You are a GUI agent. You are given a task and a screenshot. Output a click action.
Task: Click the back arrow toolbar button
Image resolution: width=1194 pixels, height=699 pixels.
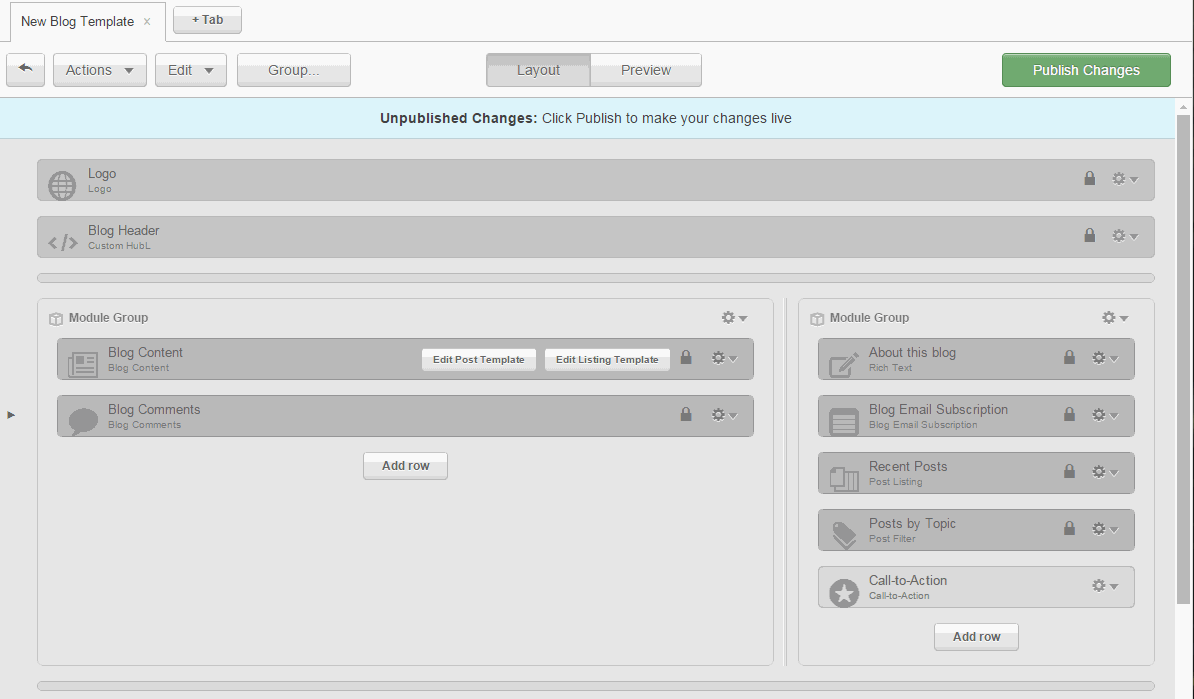coord(25,70)
